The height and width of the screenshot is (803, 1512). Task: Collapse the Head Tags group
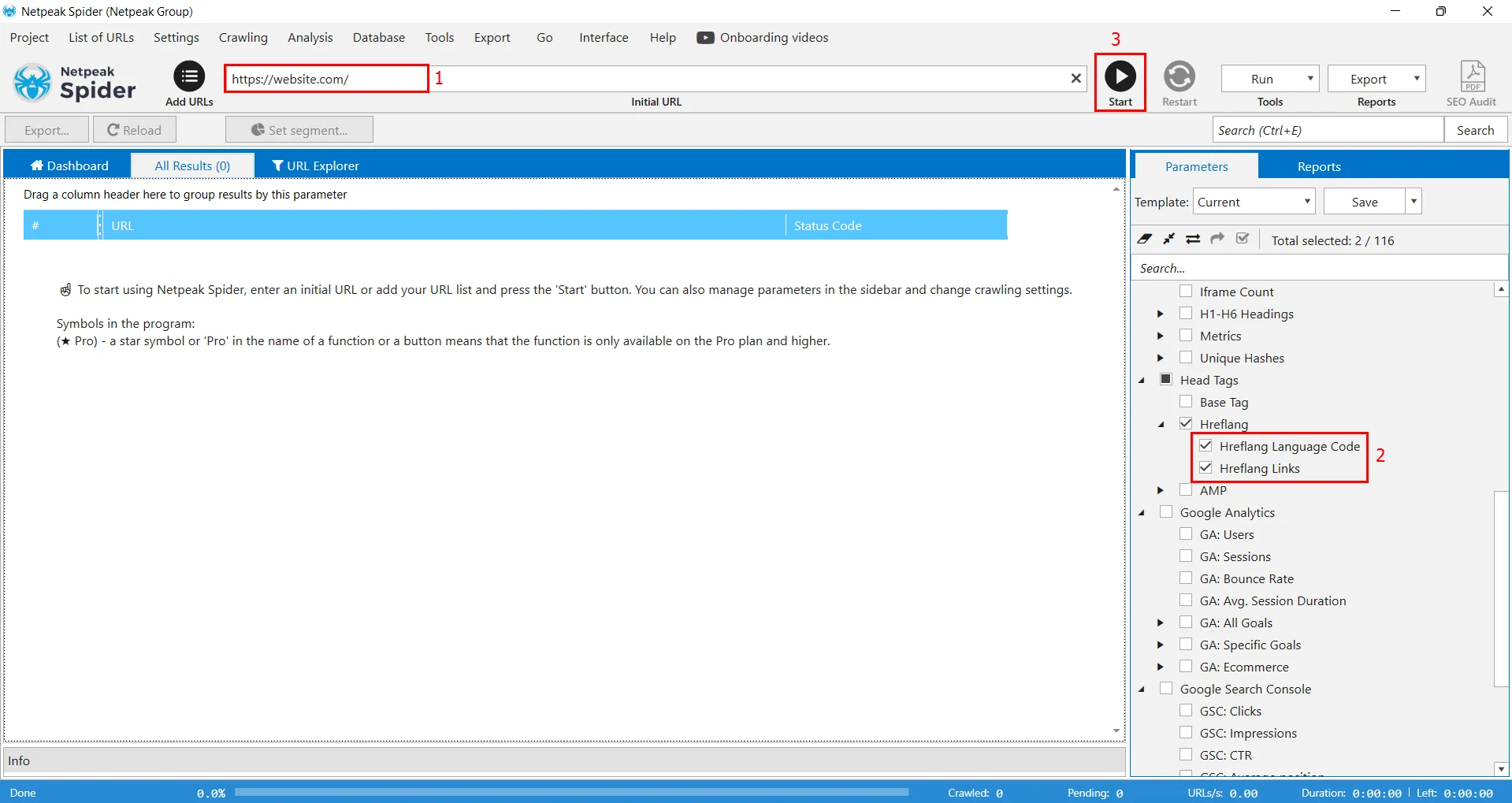click(1141, 380)
